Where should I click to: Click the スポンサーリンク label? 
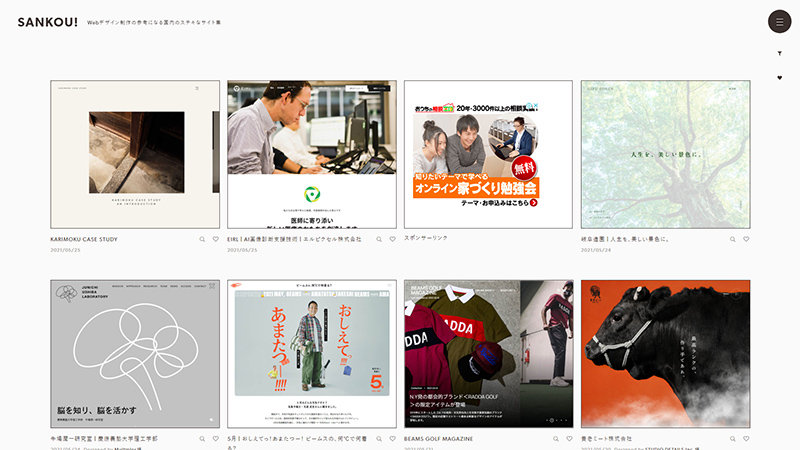(x=426, y=238)
